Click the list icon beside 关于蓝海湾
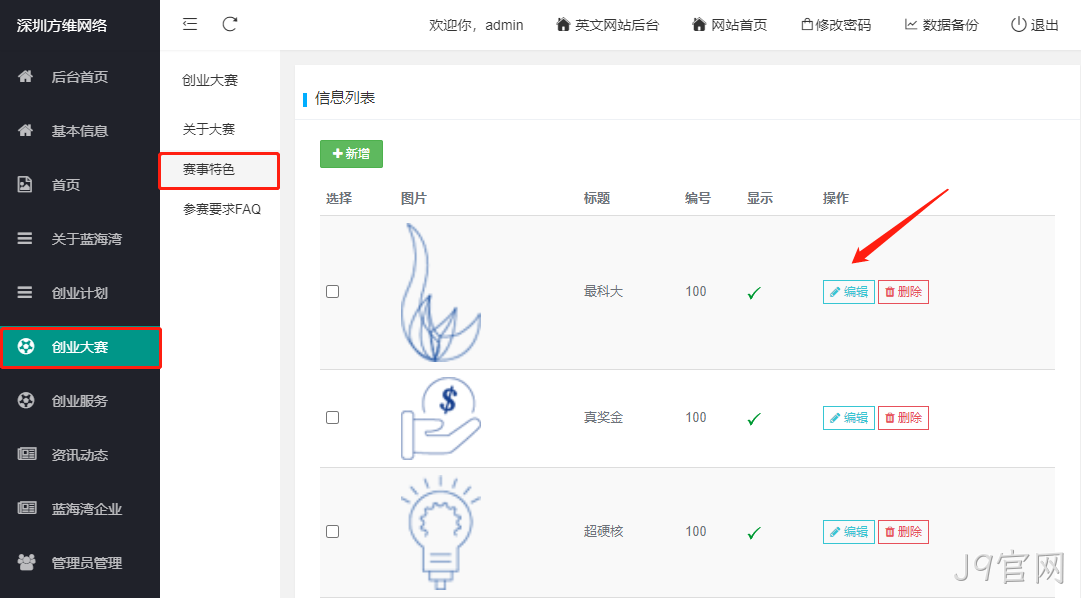 tap(25, 239)
